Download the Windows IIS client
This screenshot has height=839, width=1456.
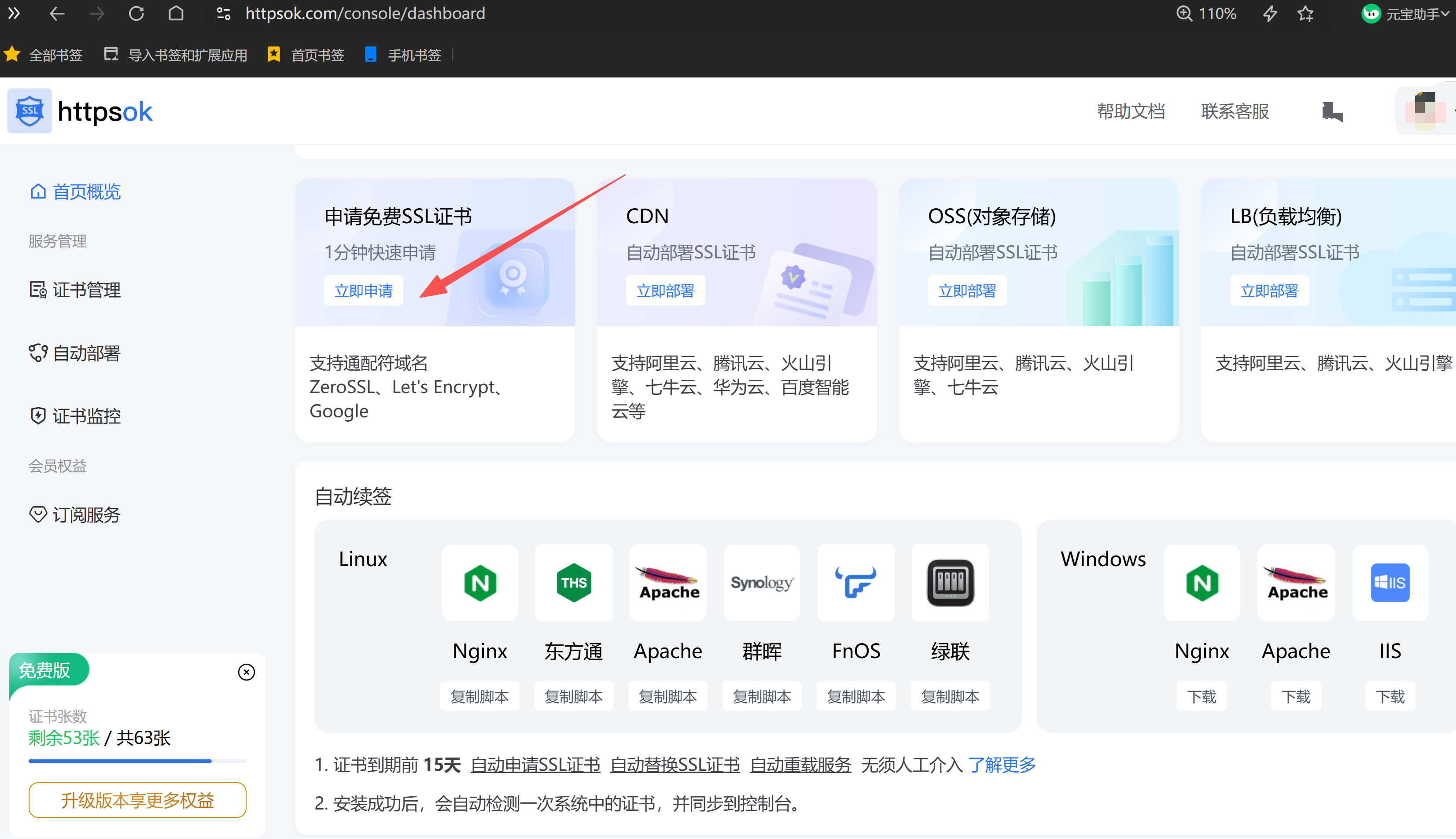tap(1390, 696)
